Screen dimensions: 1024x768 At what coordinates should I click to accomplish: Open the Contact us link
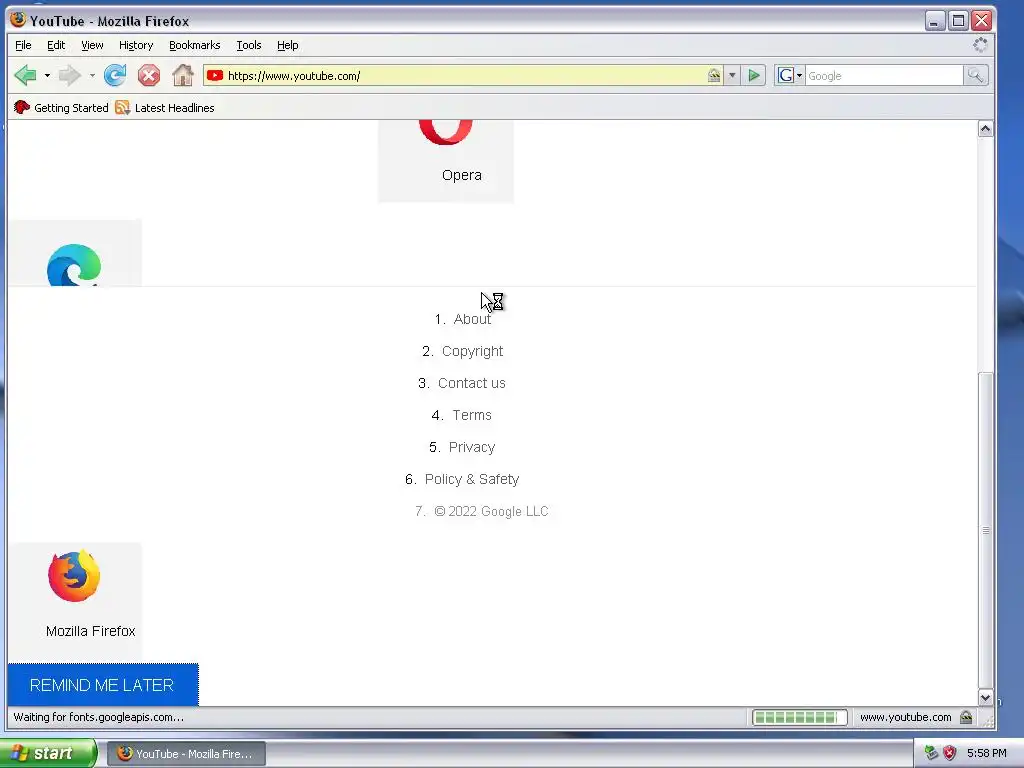pos(472,383)
